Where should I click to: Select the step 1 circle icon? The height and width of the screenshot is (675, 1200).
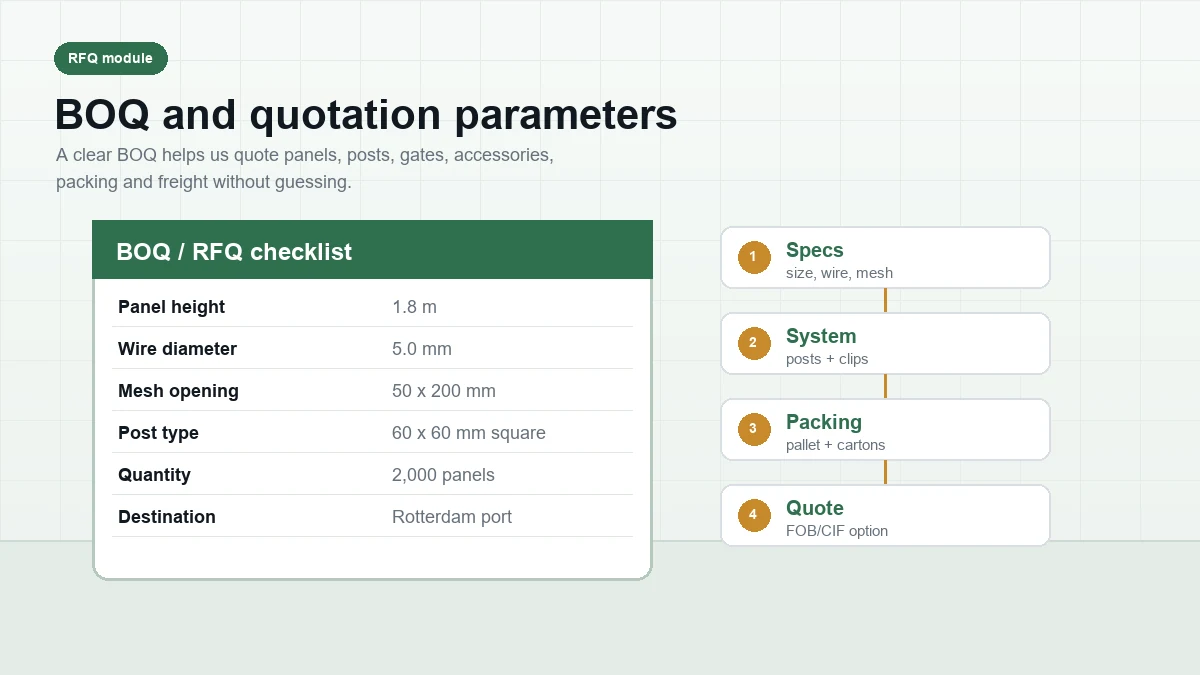tap(753, 257)
